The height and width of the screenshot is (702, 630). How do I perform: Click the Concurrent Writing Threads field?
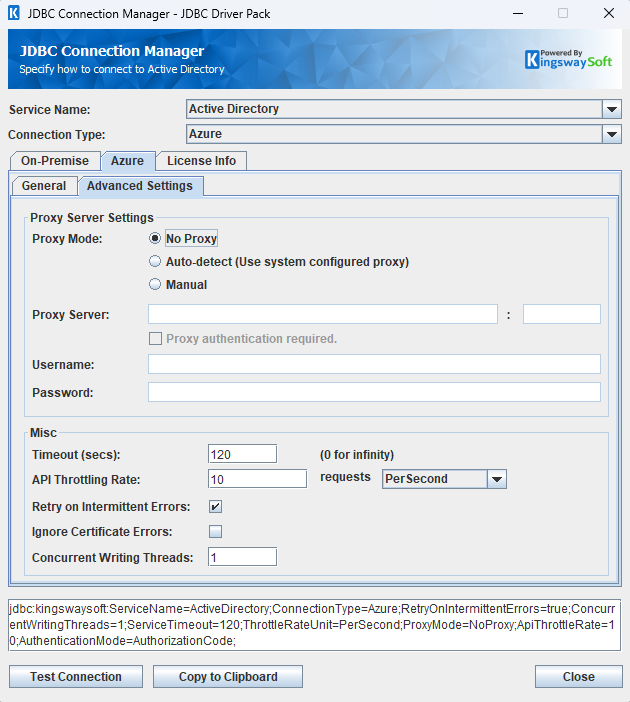point(242,557)
